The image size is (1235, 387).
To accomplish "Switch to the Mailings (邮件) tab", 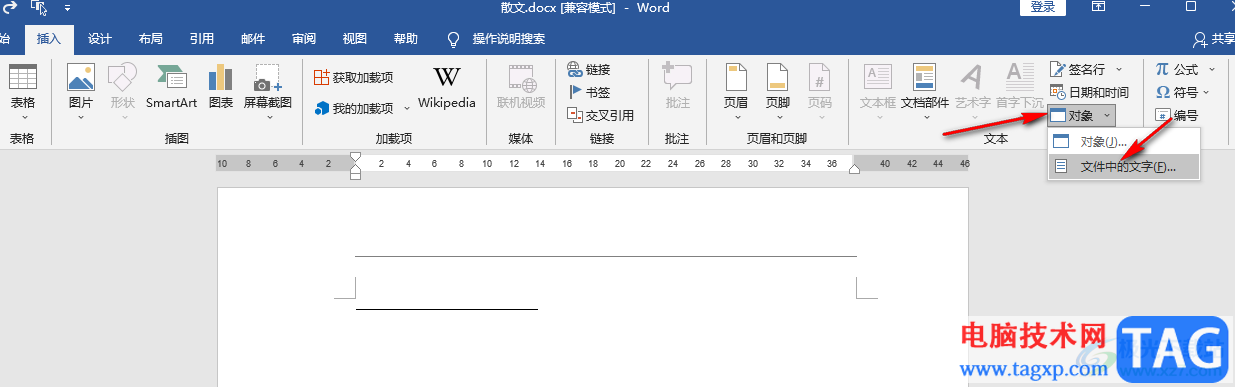I will tap(253, 39).
